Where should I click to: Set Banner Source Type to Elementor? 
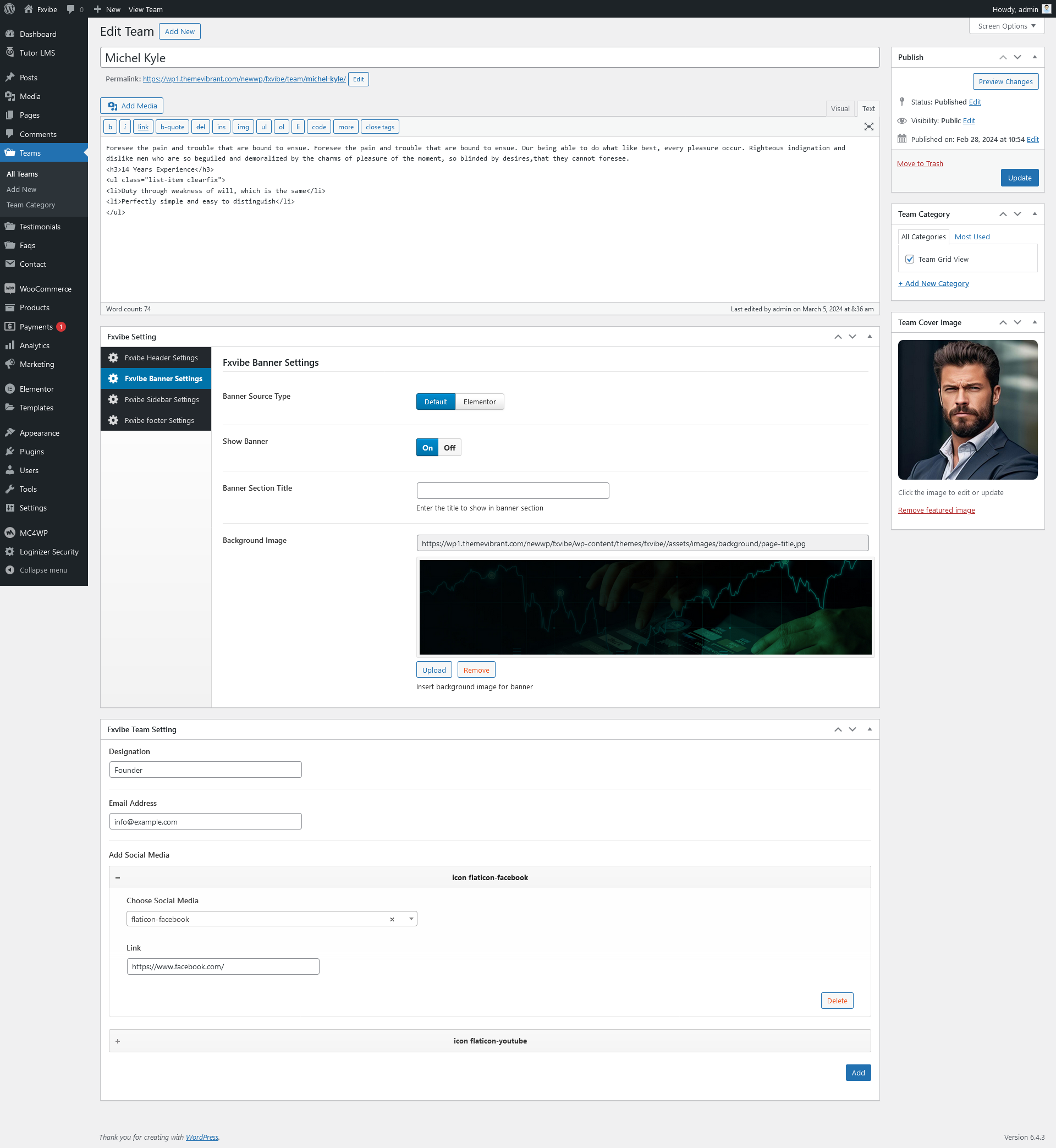coord(480,402)
